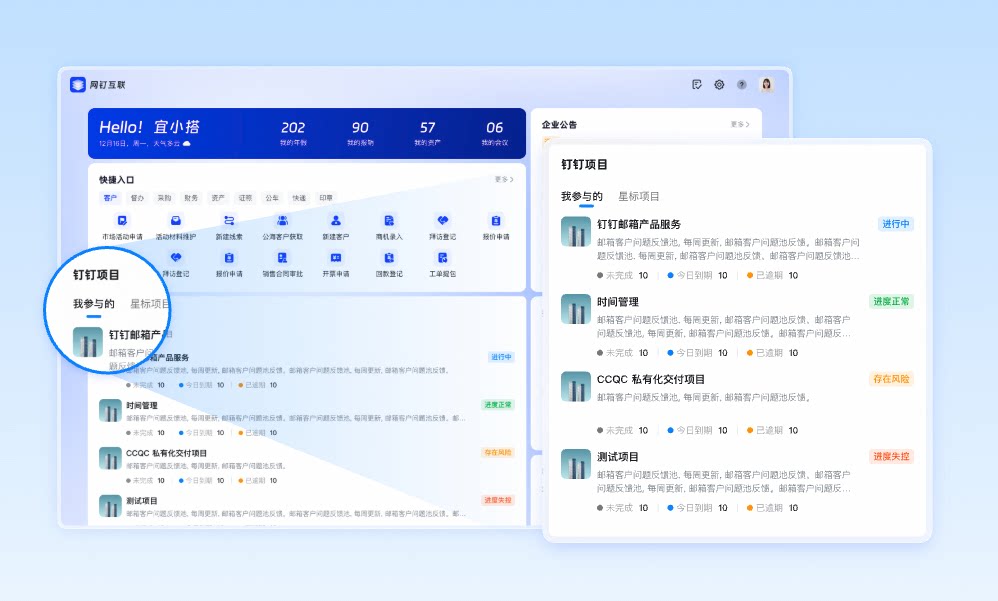Image resolution: width=998 pixels, height=601 pixels.
Task: Open the 公海客户获取 shortcut icon
Action: click(283, 221)
